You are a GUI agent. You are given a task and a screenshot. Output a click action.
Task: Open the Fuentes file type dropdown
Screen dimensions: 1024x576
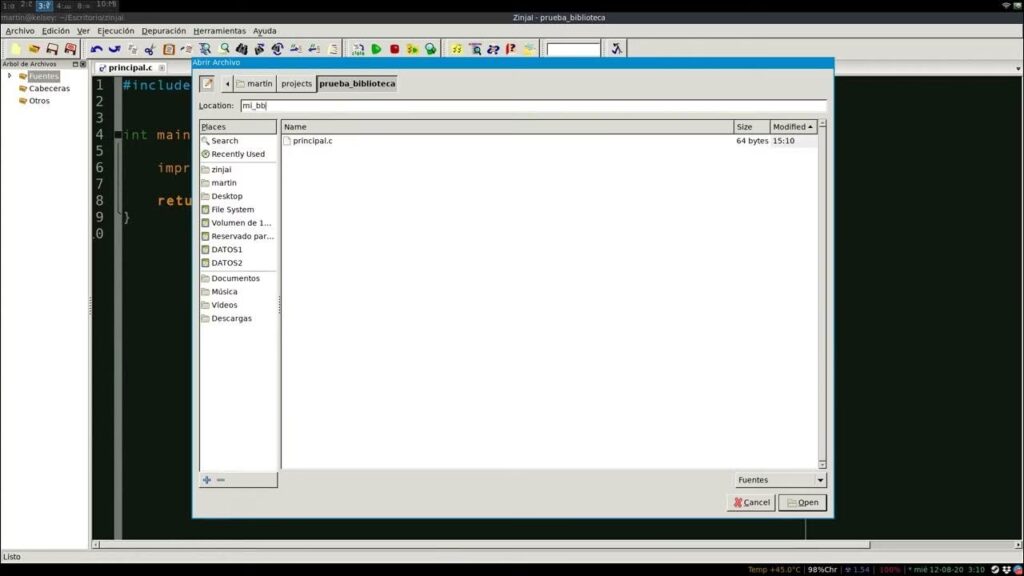[780, 480]
